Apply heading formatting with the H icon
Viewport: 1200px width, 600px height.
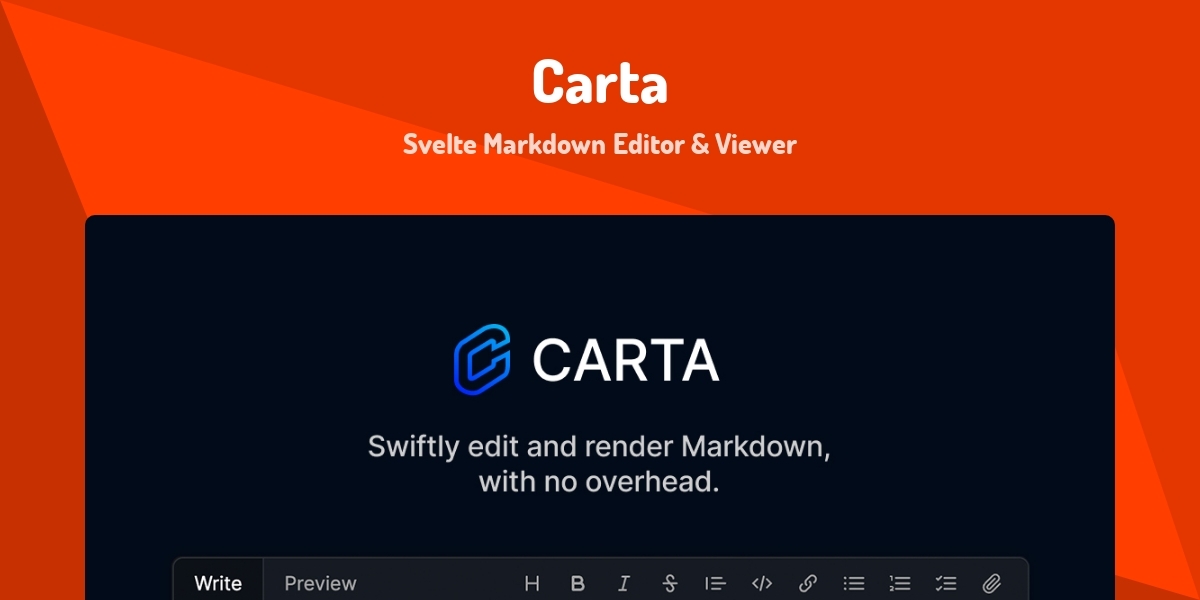[532, 583]
